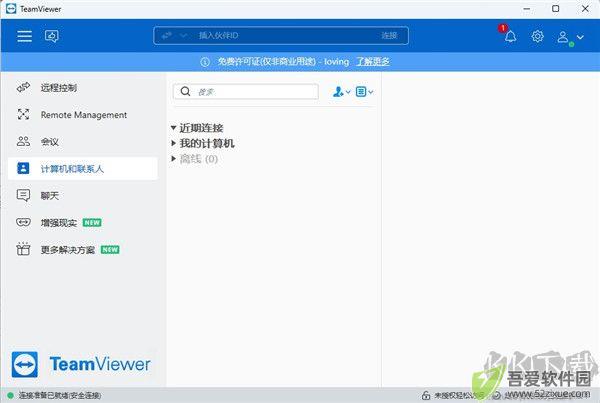
Task: Click the unlock padlock icon in status bar
Action: coord(426,395)
